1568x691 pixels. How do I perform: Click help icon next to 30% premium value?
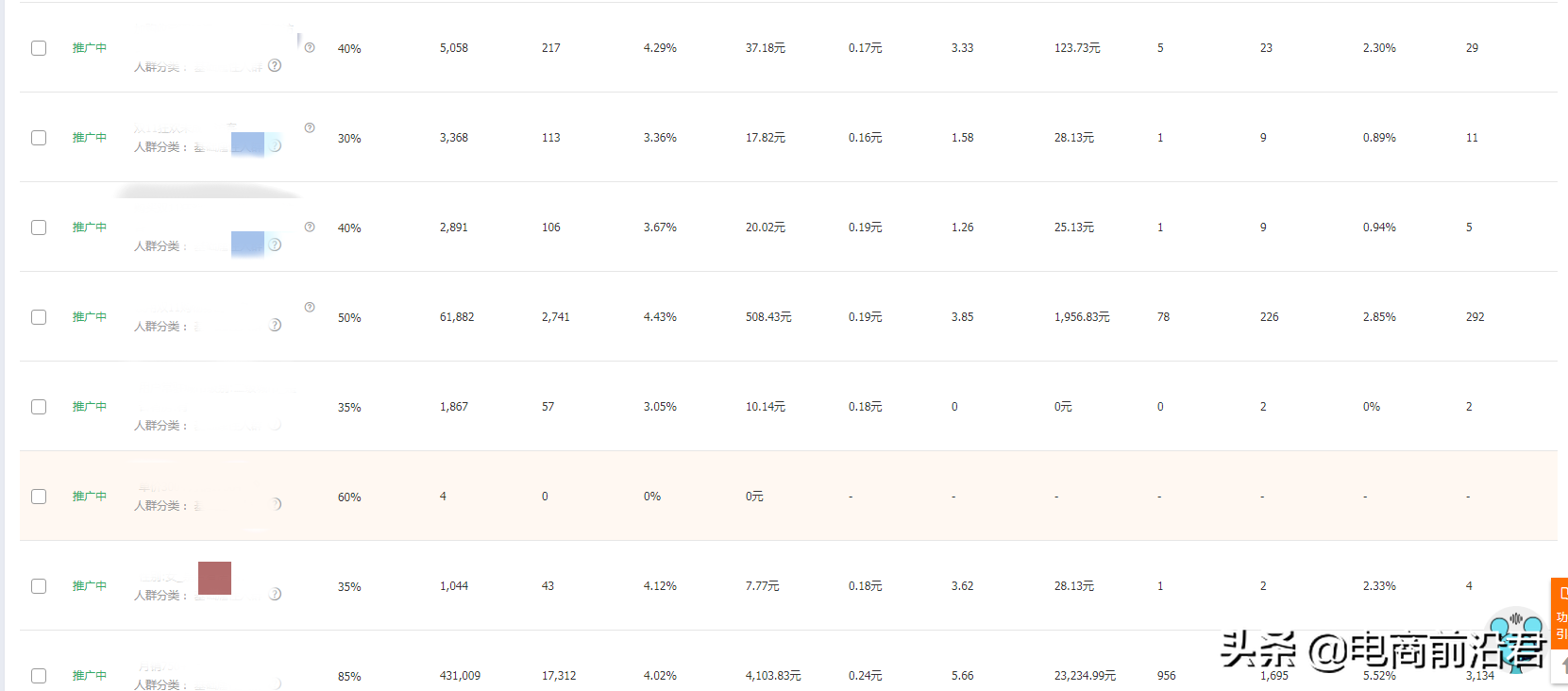pos(310,127)
